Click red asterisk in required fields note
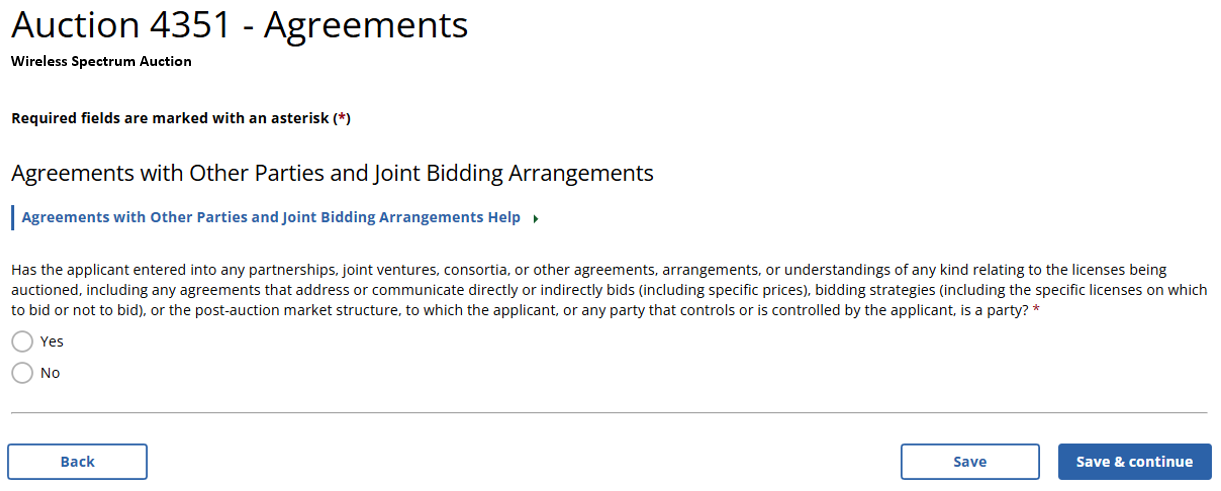This screenshot has height=491, width=1221. pyautogui.click(x=342, y=119)
